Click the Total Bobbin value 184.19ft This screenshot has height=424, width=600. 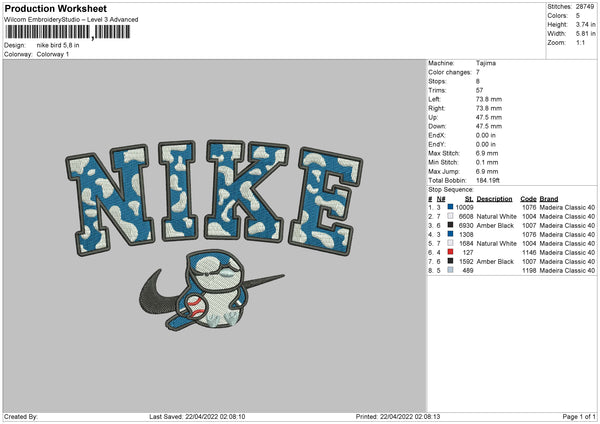click(488, 180)
